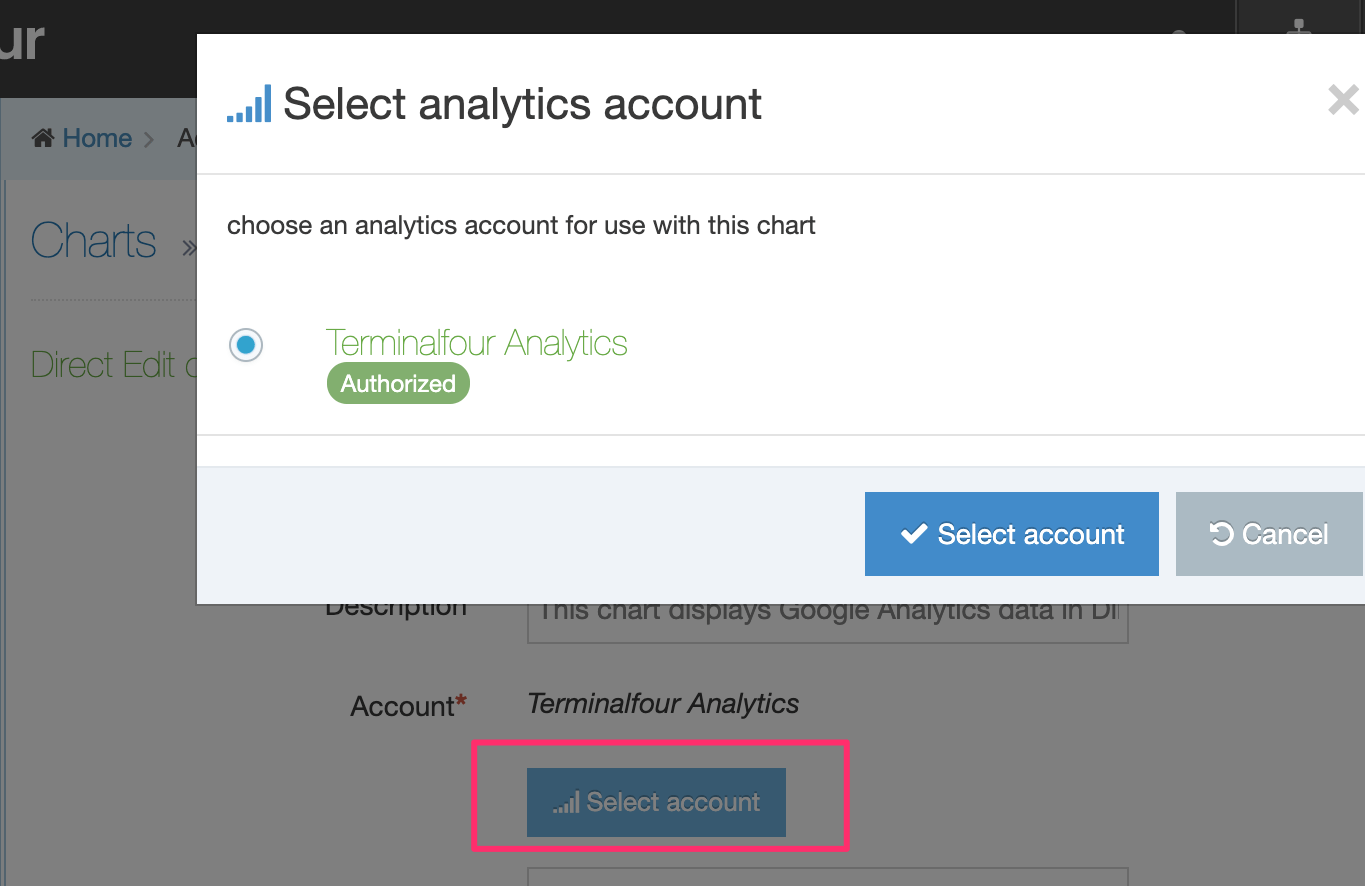Click the checkmark icon on Select account
This screenshot has width=1365, height=886.
(914, 534)
